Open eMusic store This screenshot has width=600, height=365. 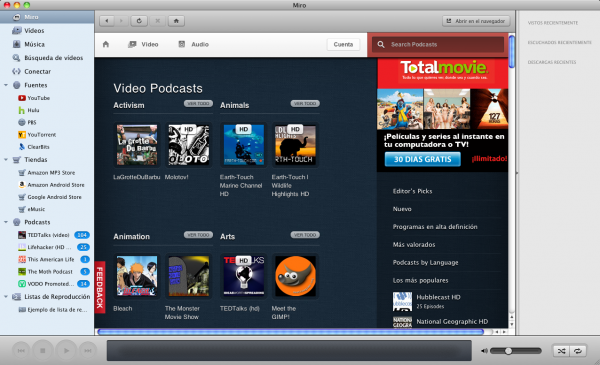pyautogui.click(x=47, y=209)
